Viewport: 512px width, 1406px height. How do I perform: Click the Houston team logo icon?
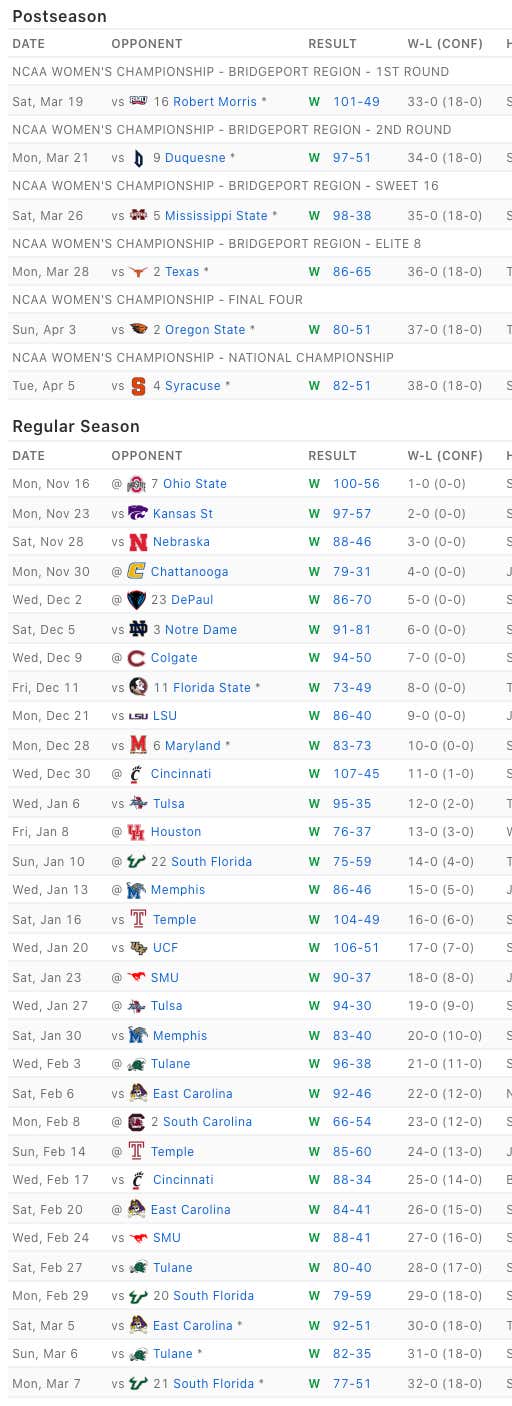click(136, 832)
